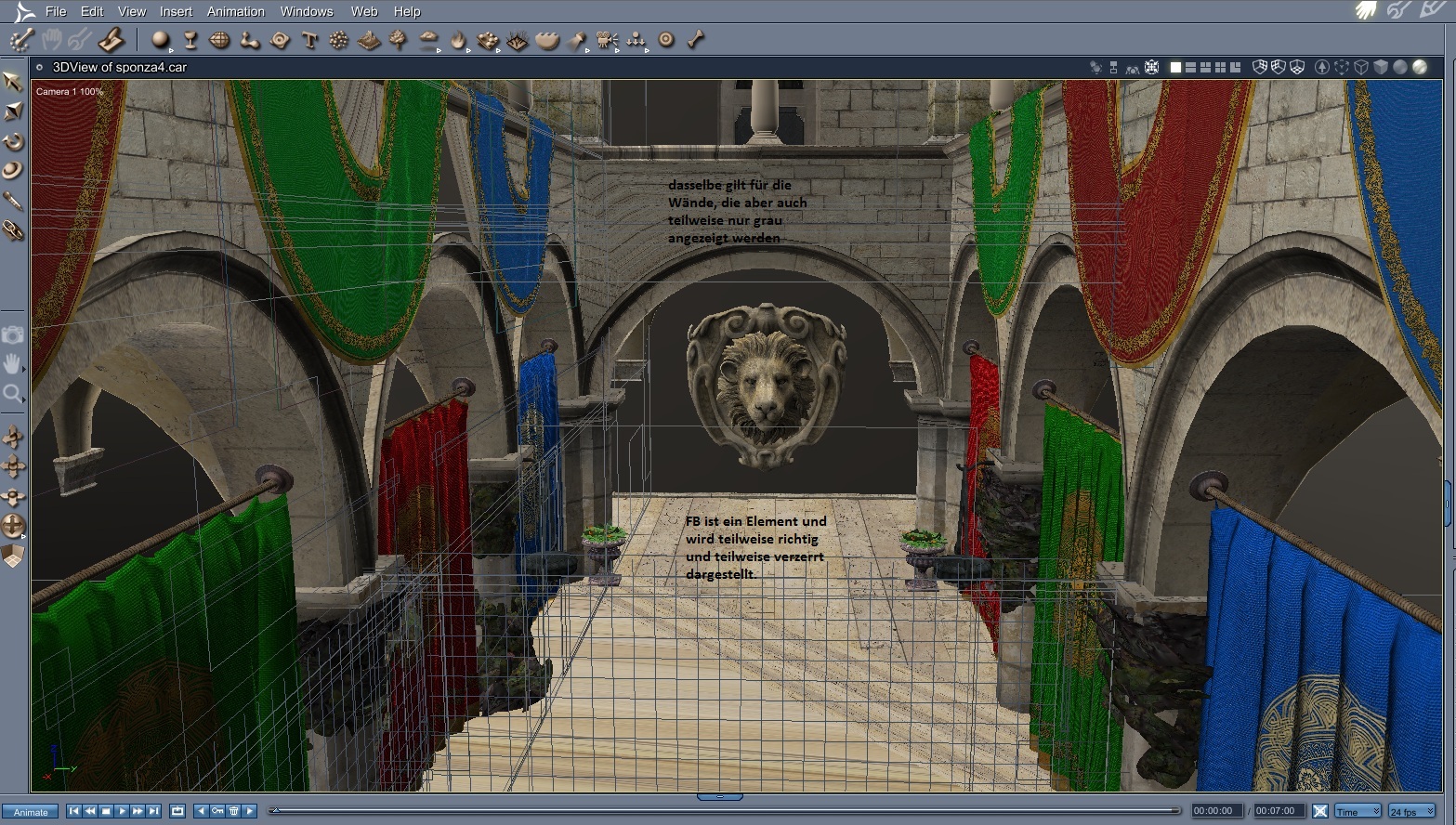Insert a sphere primitive object

[161, 40]
